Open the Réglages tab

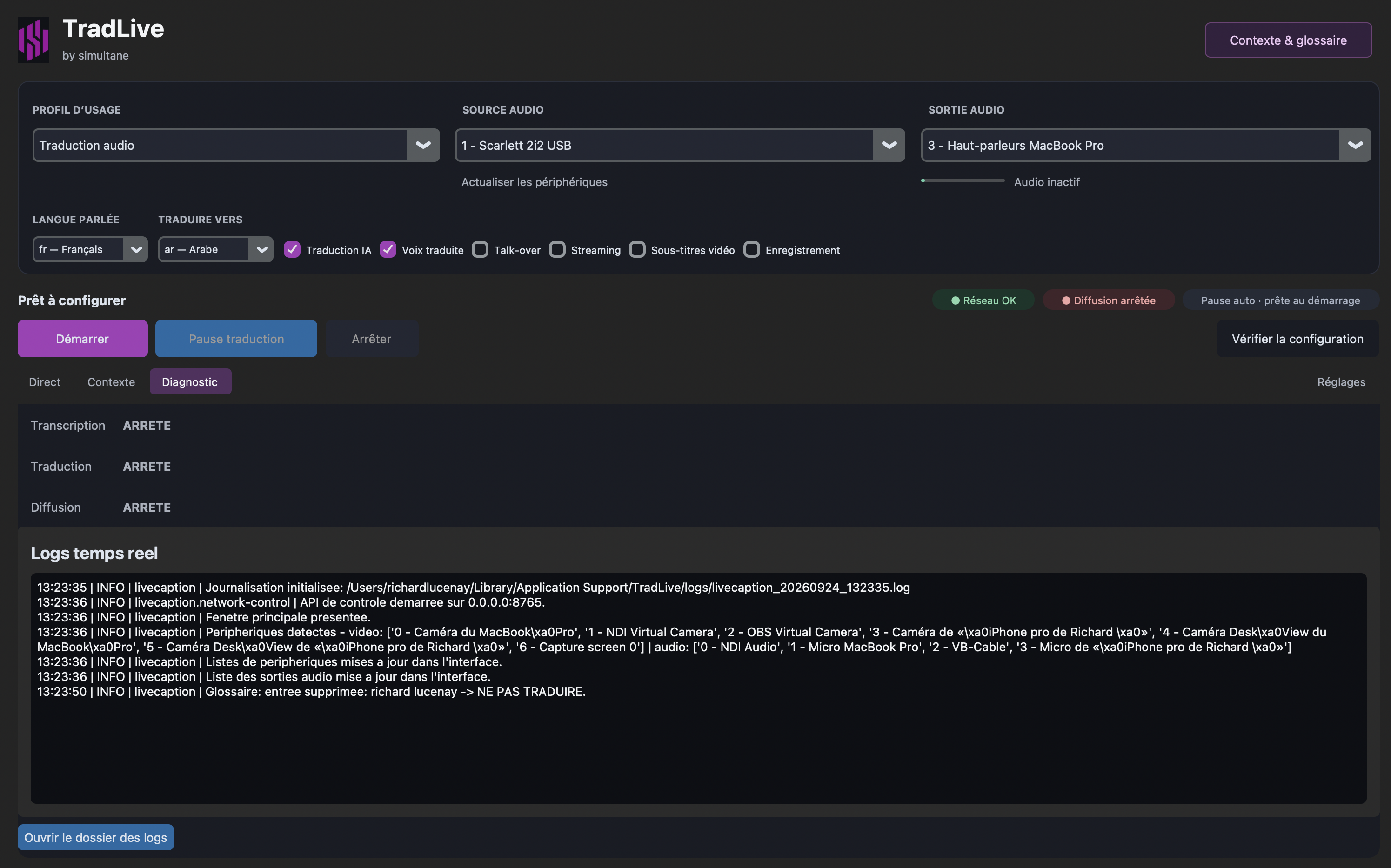[x=1341, y=382]
